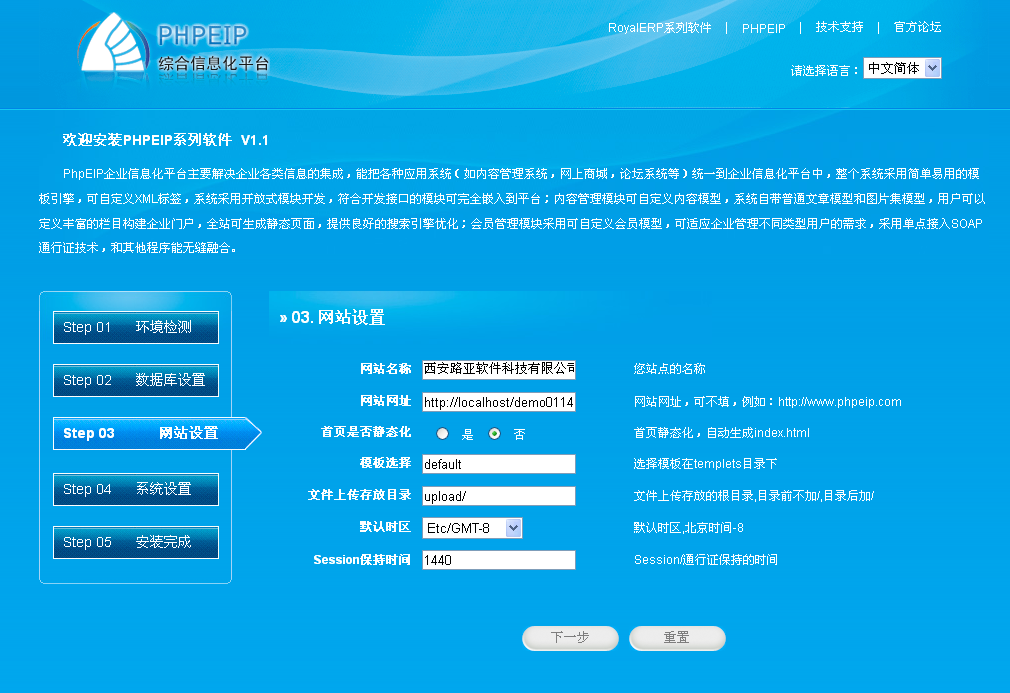Select Step 05 安装完成
Screen dimensions: 1010x693
coord(136,542)
